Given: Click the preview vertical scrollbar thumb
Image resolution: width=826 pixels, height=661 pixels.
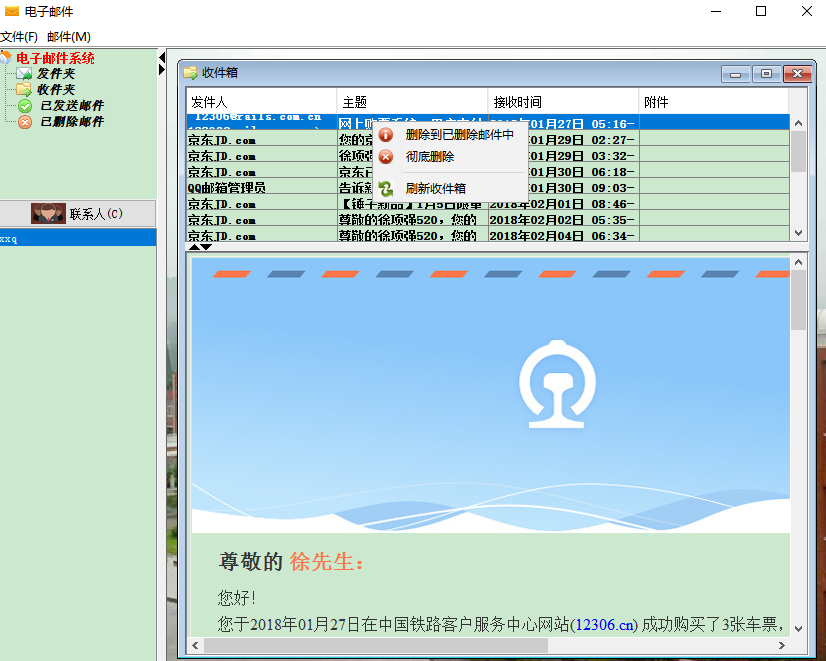Looking at the screenshot, I should [x=798, y=300].
